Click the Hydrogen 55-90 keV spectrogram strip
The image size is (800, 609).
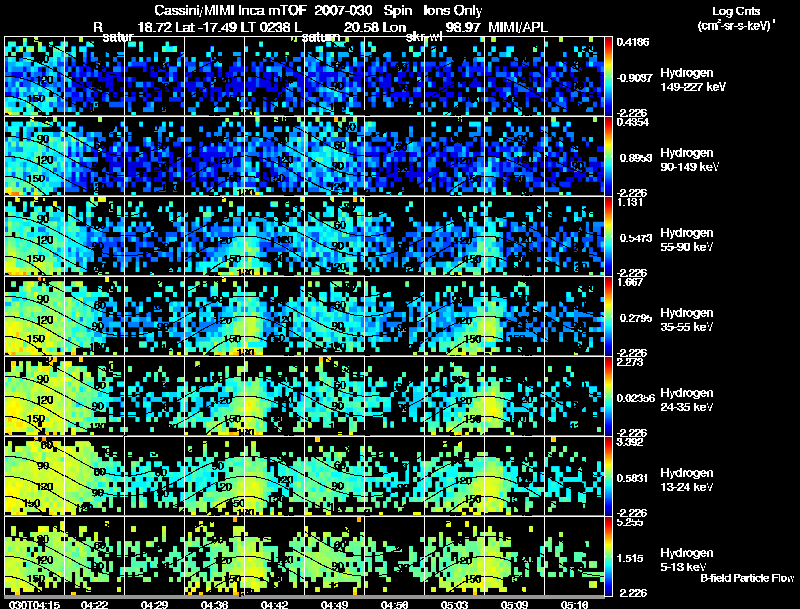pos(304,236)
